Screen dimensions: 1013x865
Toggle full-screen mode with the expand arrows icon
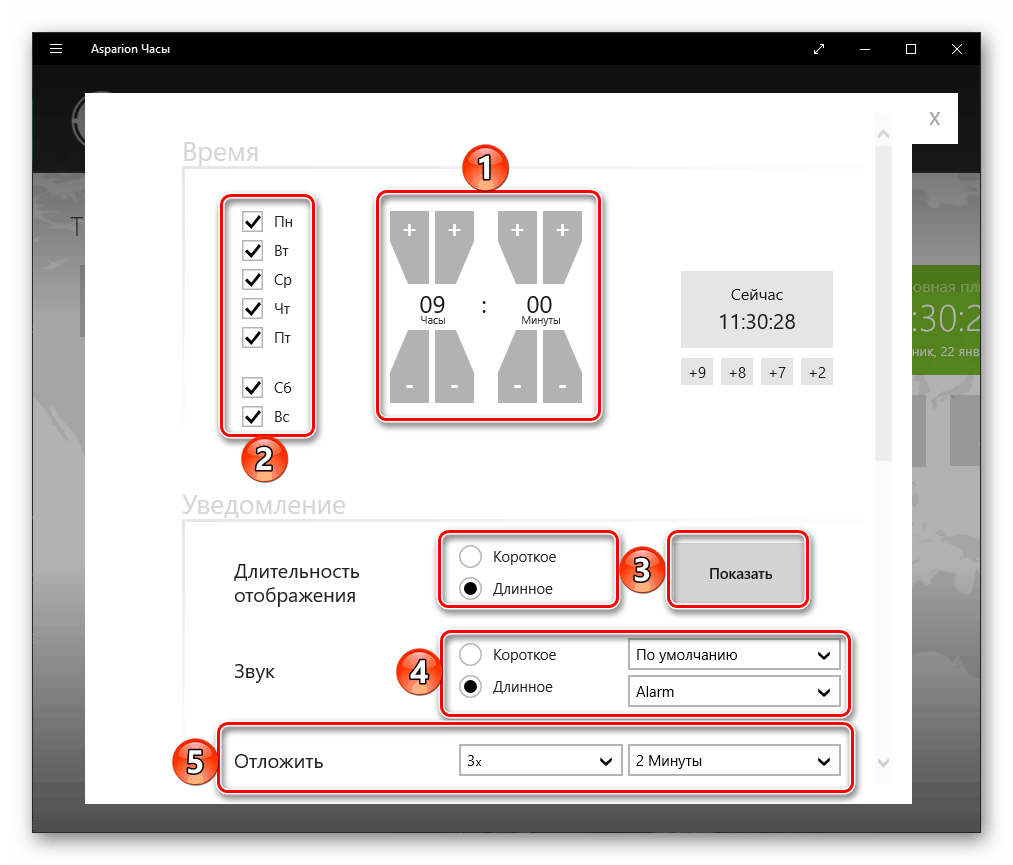pos(819,49)
